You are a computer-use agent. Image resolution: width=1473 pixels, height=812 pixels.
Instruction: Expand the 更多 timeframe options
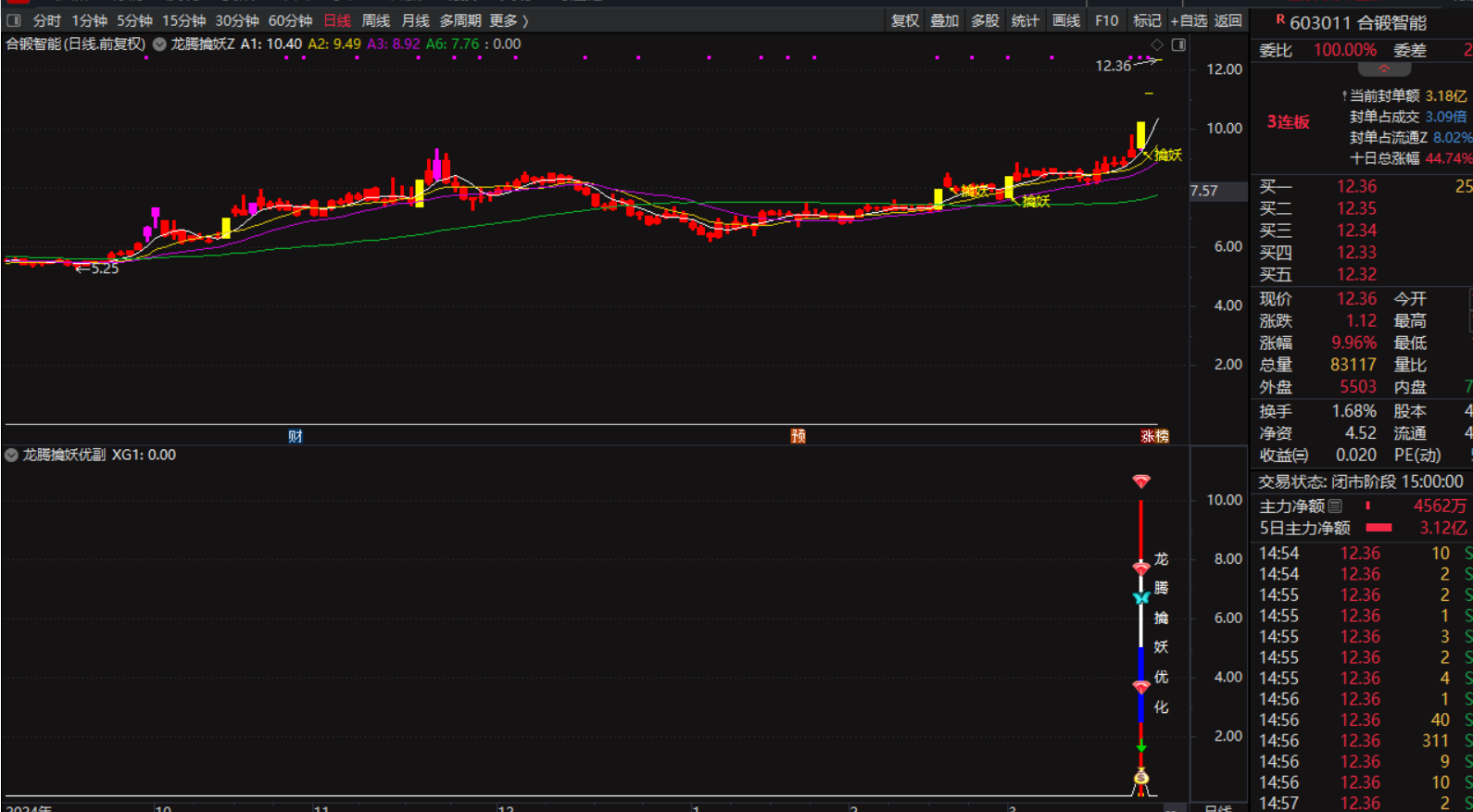coord(509,20)
